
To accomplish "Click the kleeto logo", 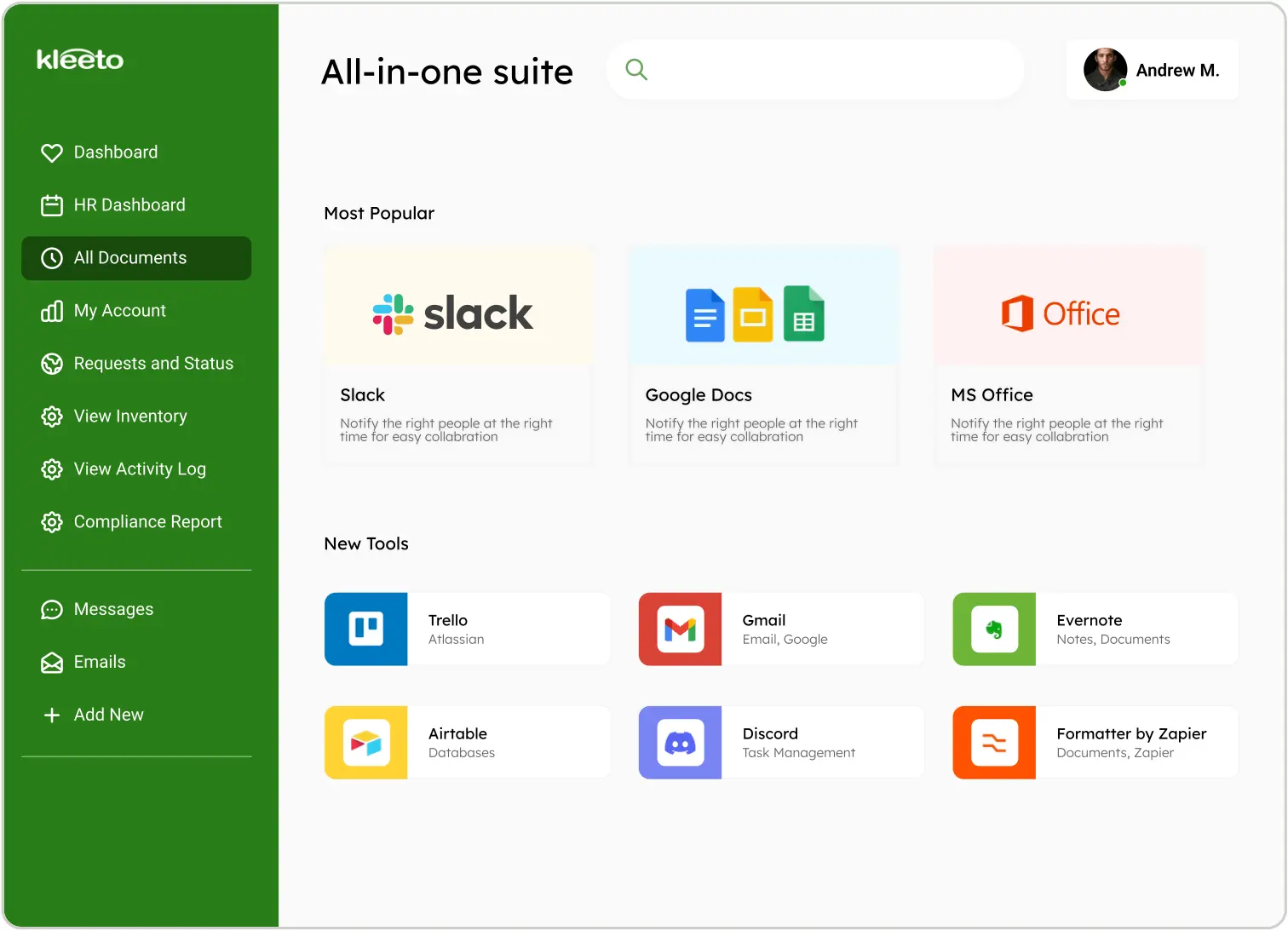I will 80,59.
